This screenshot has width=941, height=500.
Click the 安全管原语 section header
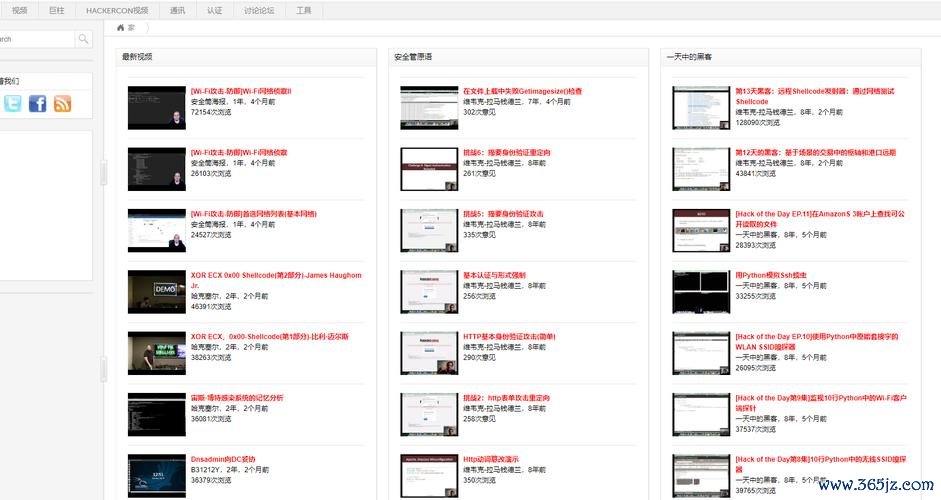pyautogui.click(x=413, y=57)
